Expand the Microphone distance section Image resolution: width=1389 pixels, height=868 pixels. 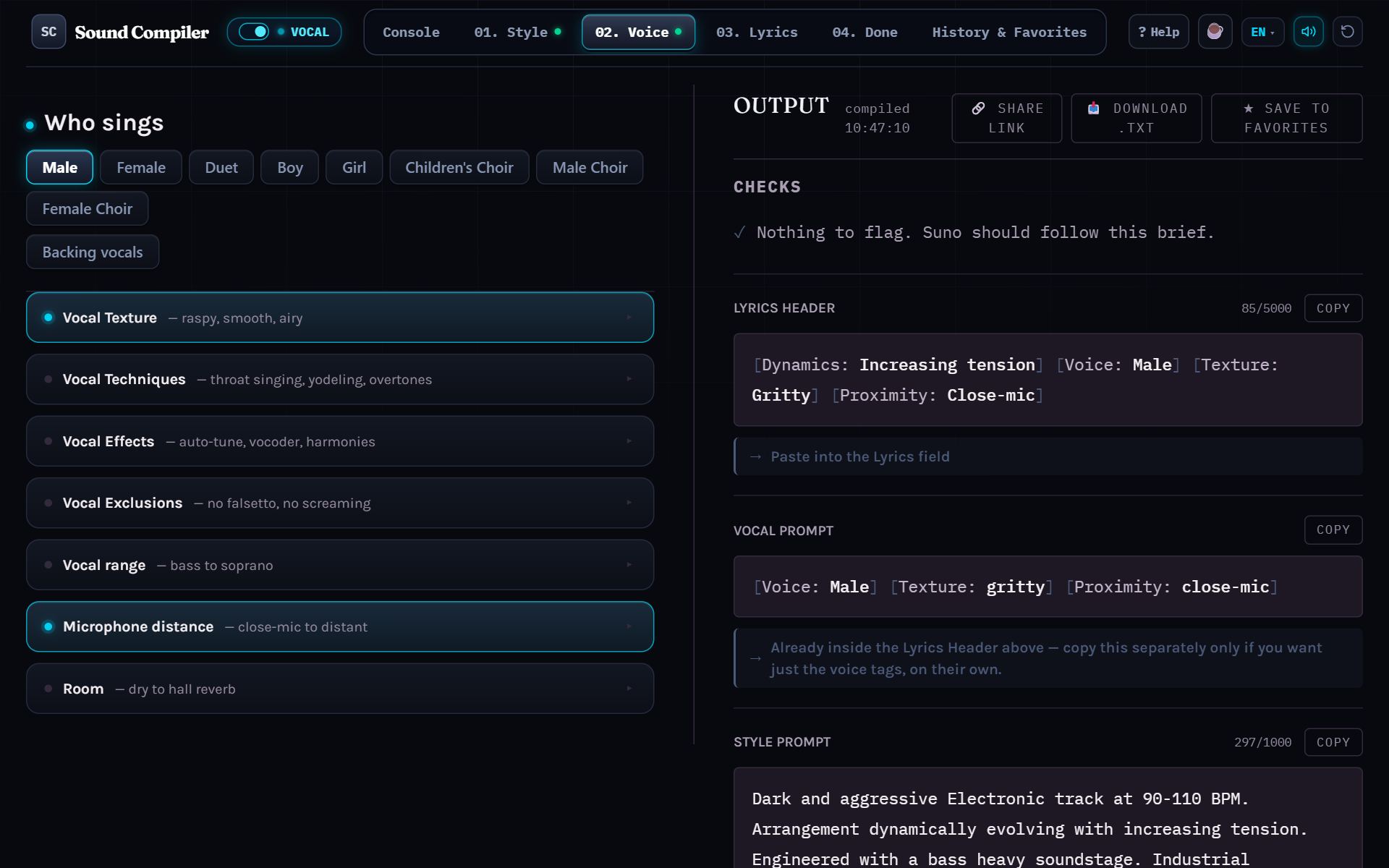pyautogui.click(x=340, y=626)
